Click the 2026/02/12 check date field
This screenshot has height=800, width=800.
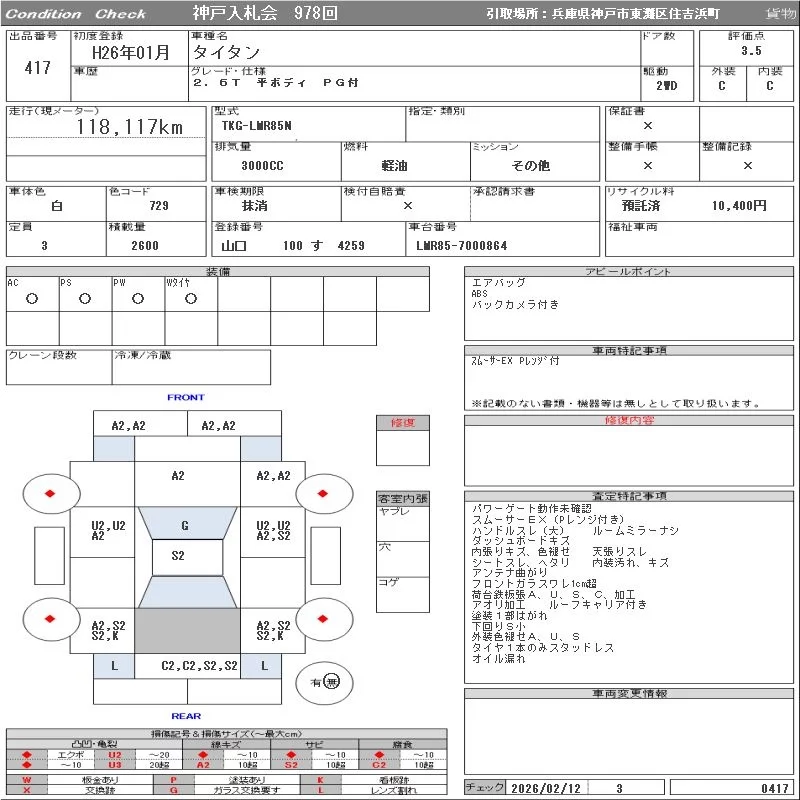tap(546, 788)
